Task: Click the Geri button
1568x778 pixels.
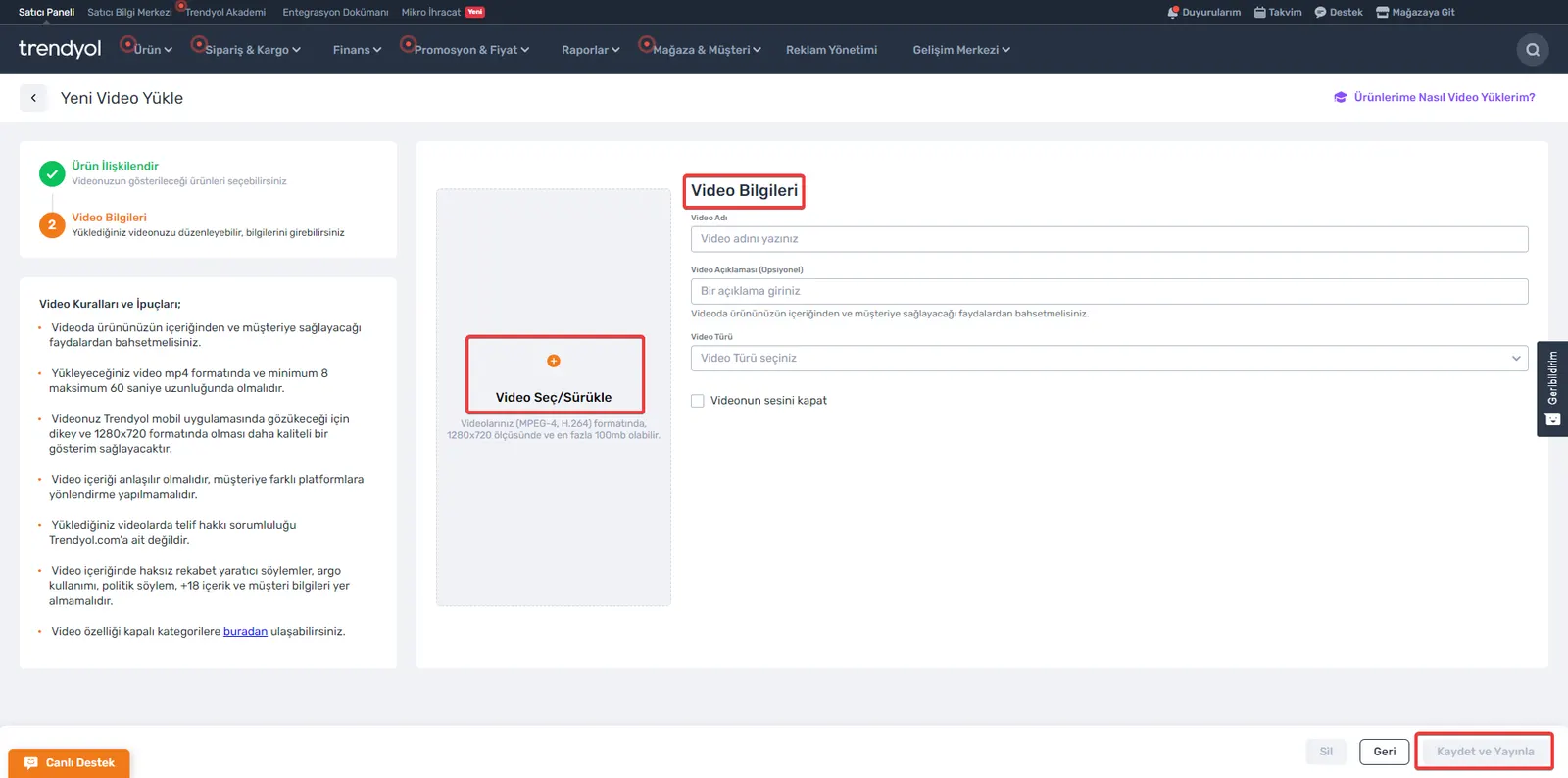Action: (1384, 752)
